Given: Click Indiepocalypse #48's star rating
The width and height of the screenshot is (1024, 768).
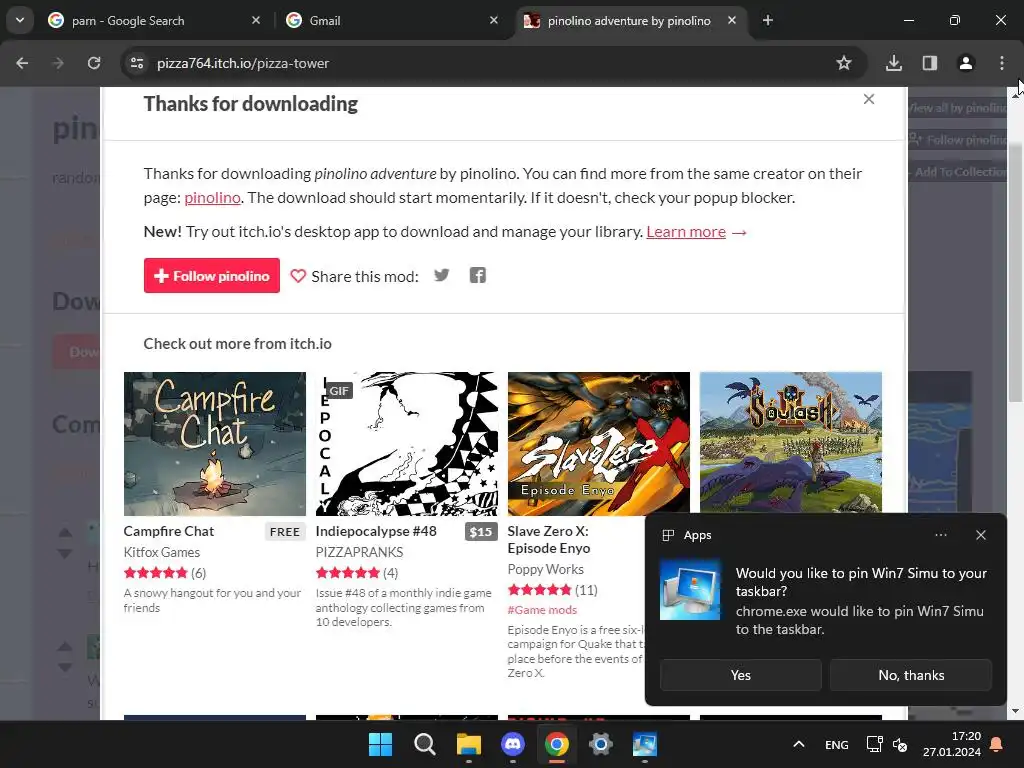Looking at the screenshot, I should click(347, 573).
